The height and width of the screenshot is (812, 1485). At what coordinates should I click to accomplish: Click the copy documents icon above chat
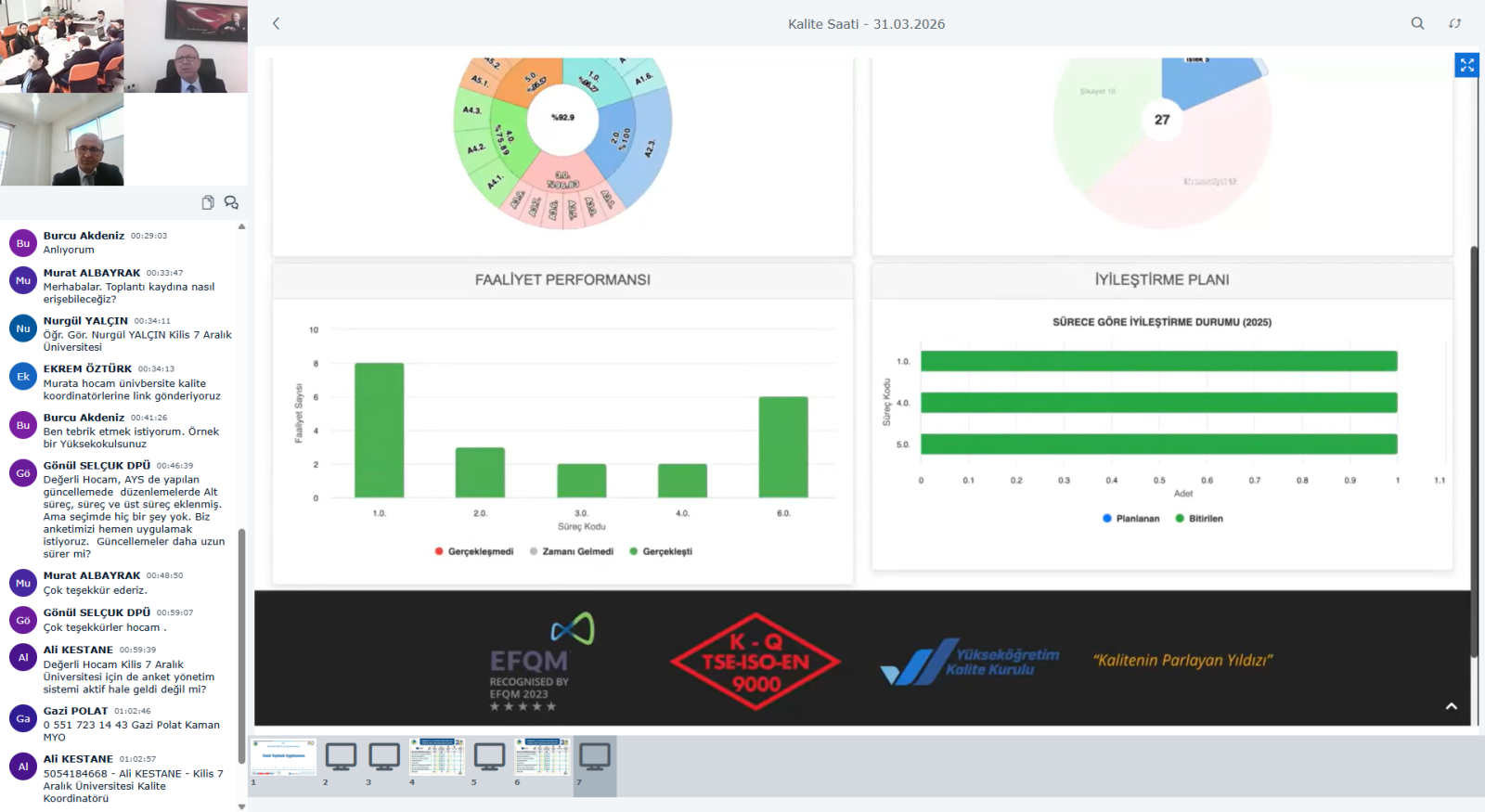click(208, 202)
